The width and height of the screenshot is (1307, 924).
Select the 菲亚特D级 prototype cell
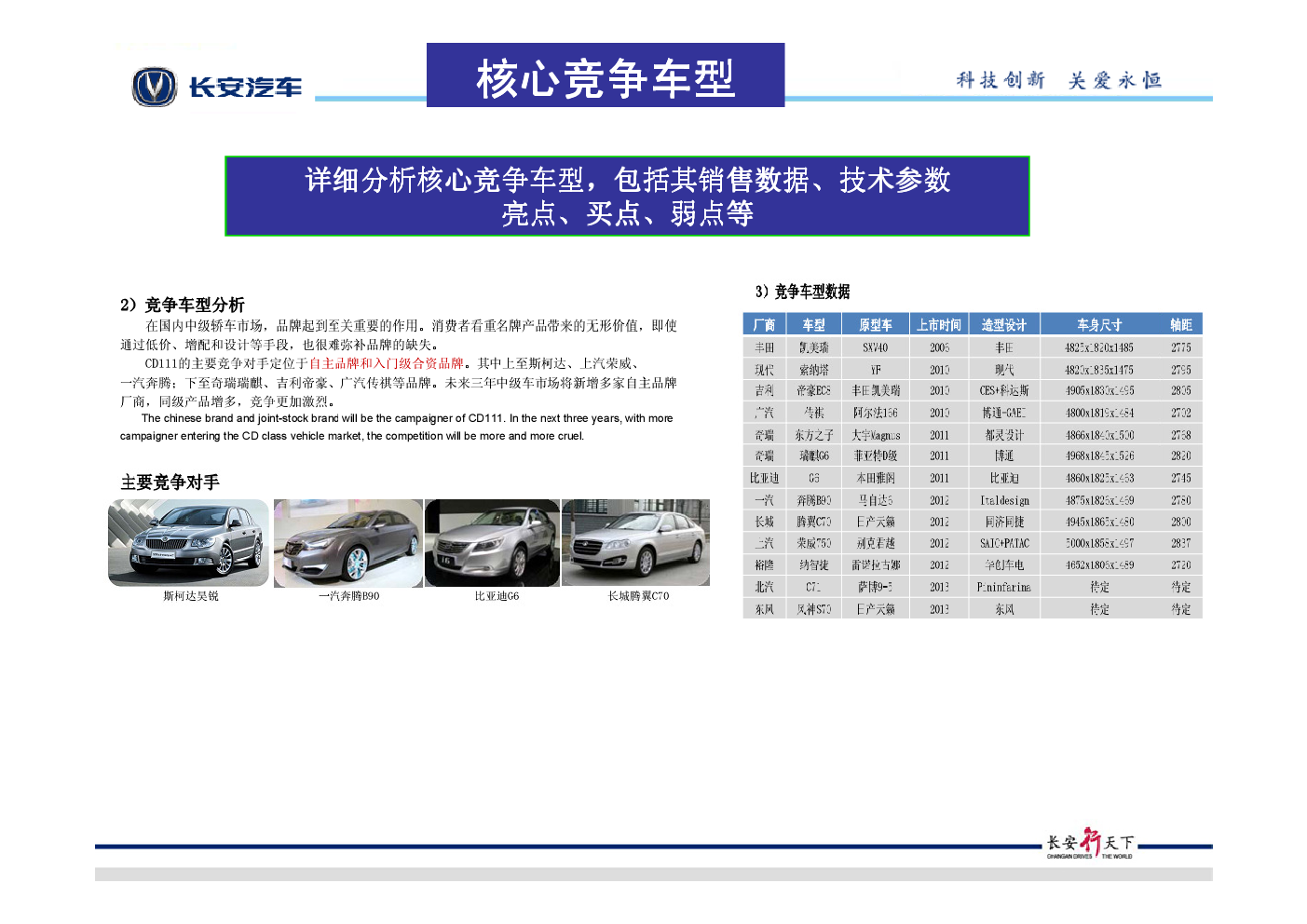(x=876, y=456)
